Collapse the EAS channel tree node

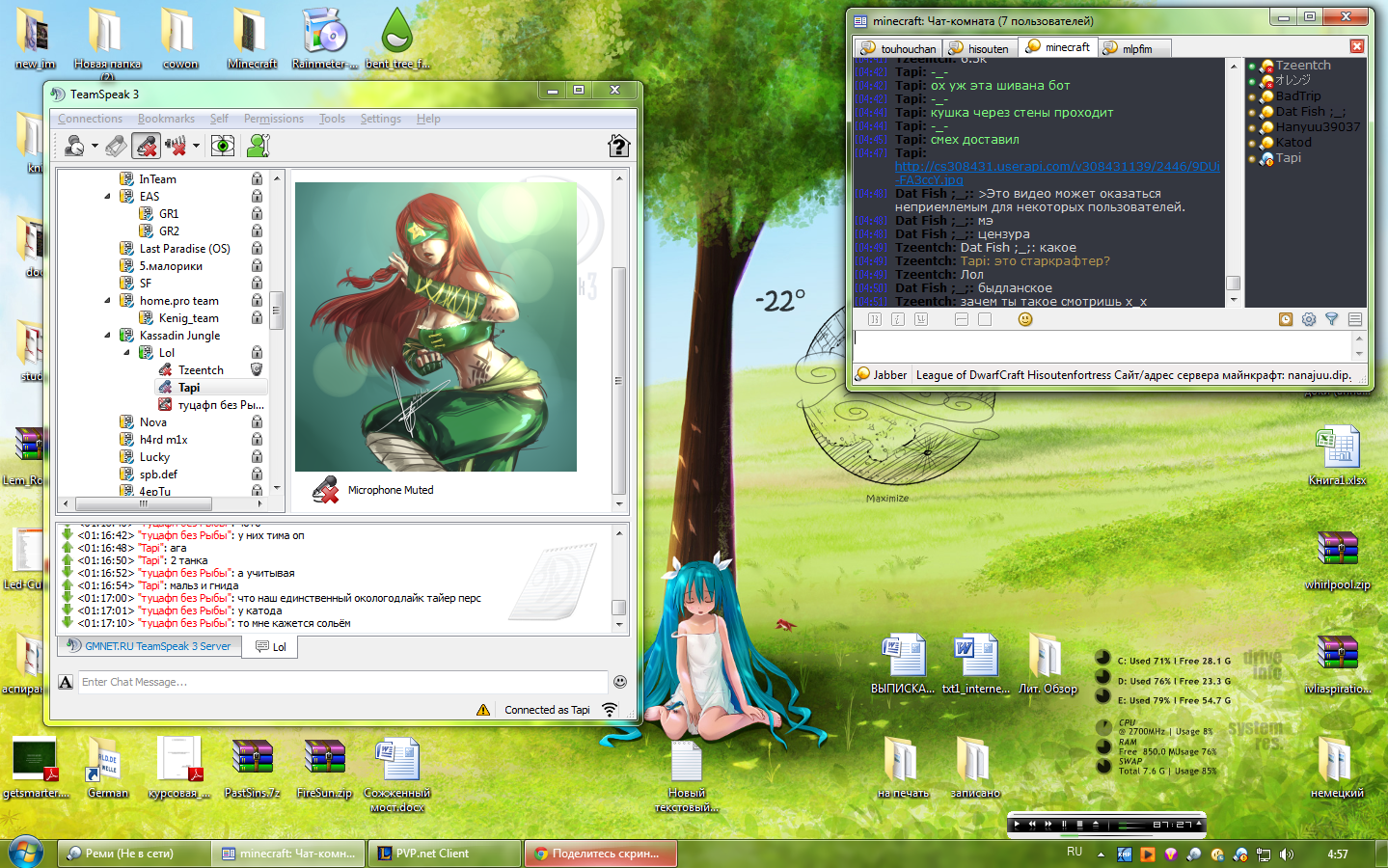tap(107, 196)
